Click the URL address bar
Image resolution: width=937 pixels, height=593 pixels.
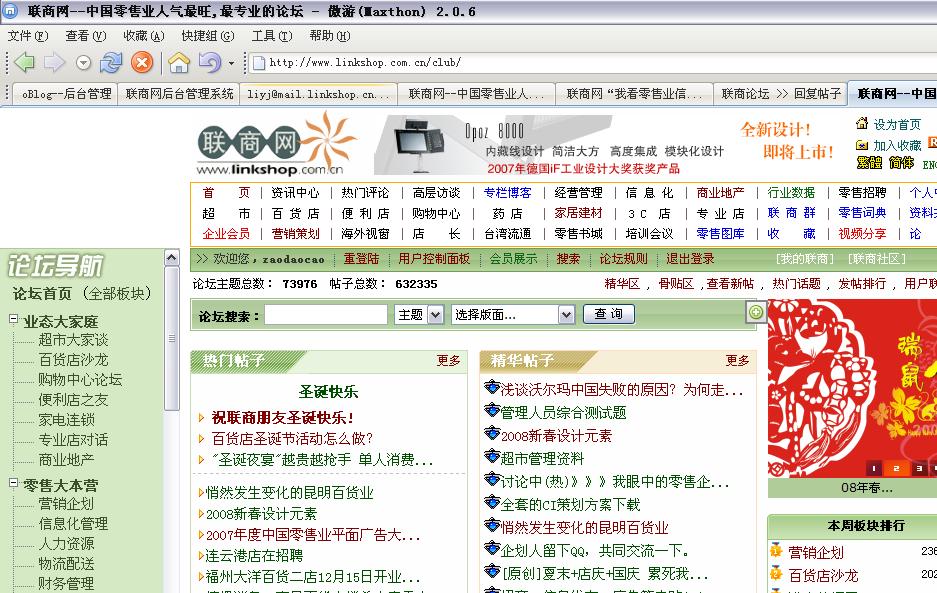[x=593, y=62]
